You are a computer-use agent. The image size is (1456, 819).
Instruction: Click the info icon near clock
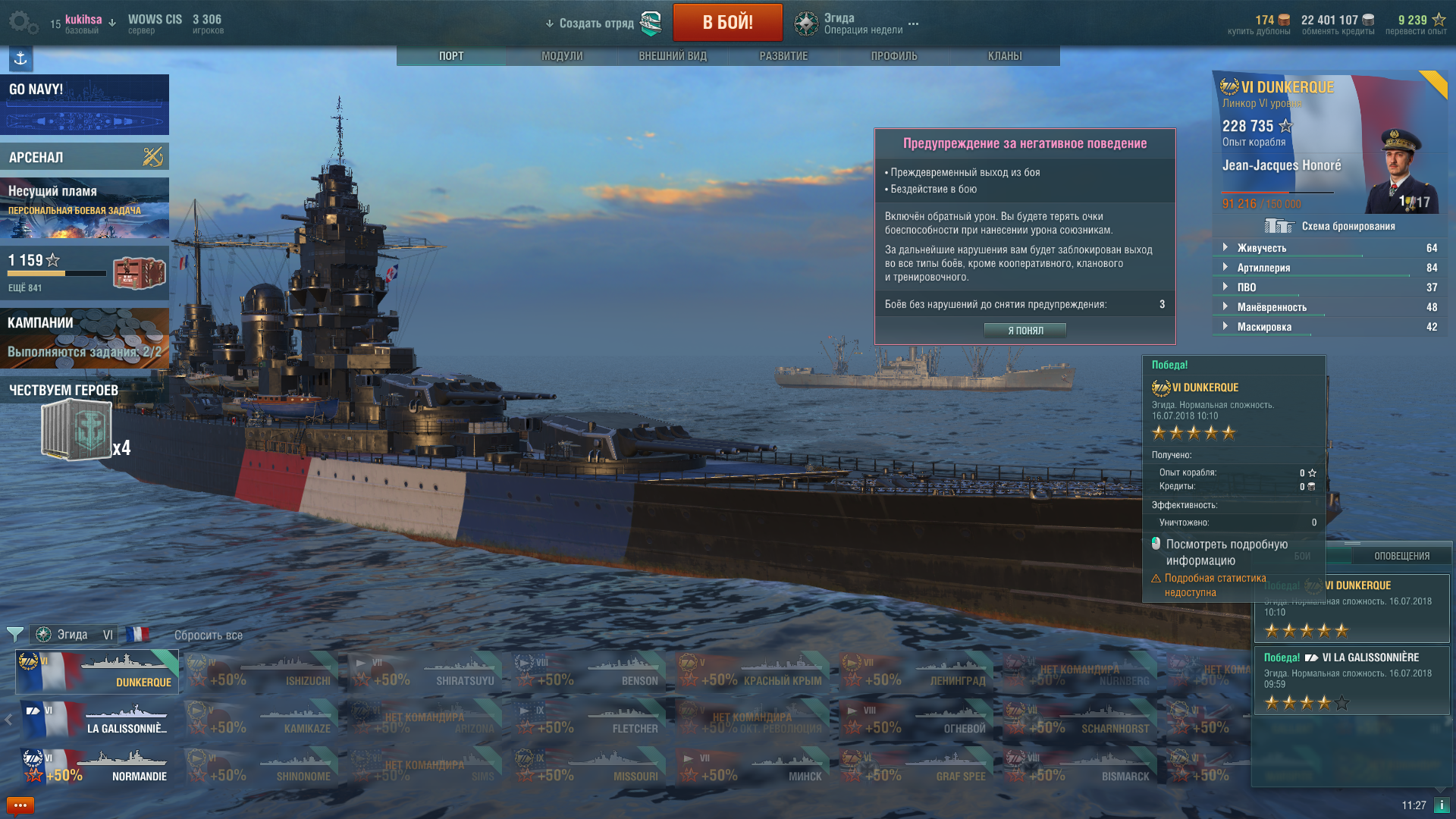coord(1442,805)
